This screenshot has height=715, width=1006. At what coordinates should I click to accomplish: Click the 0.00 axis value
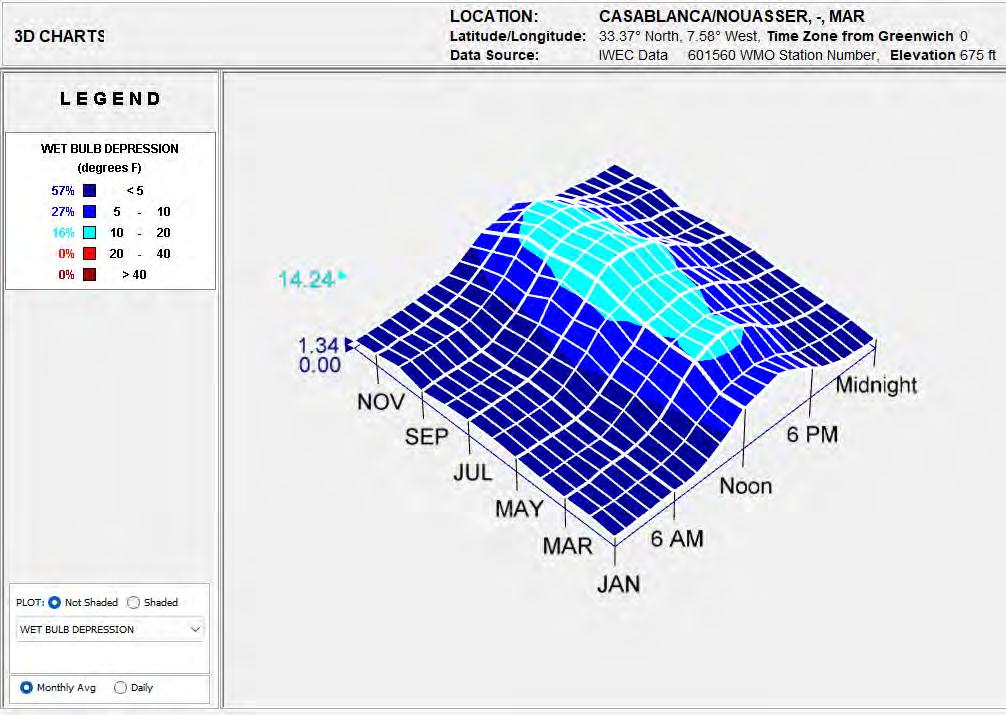pos(320,365)
